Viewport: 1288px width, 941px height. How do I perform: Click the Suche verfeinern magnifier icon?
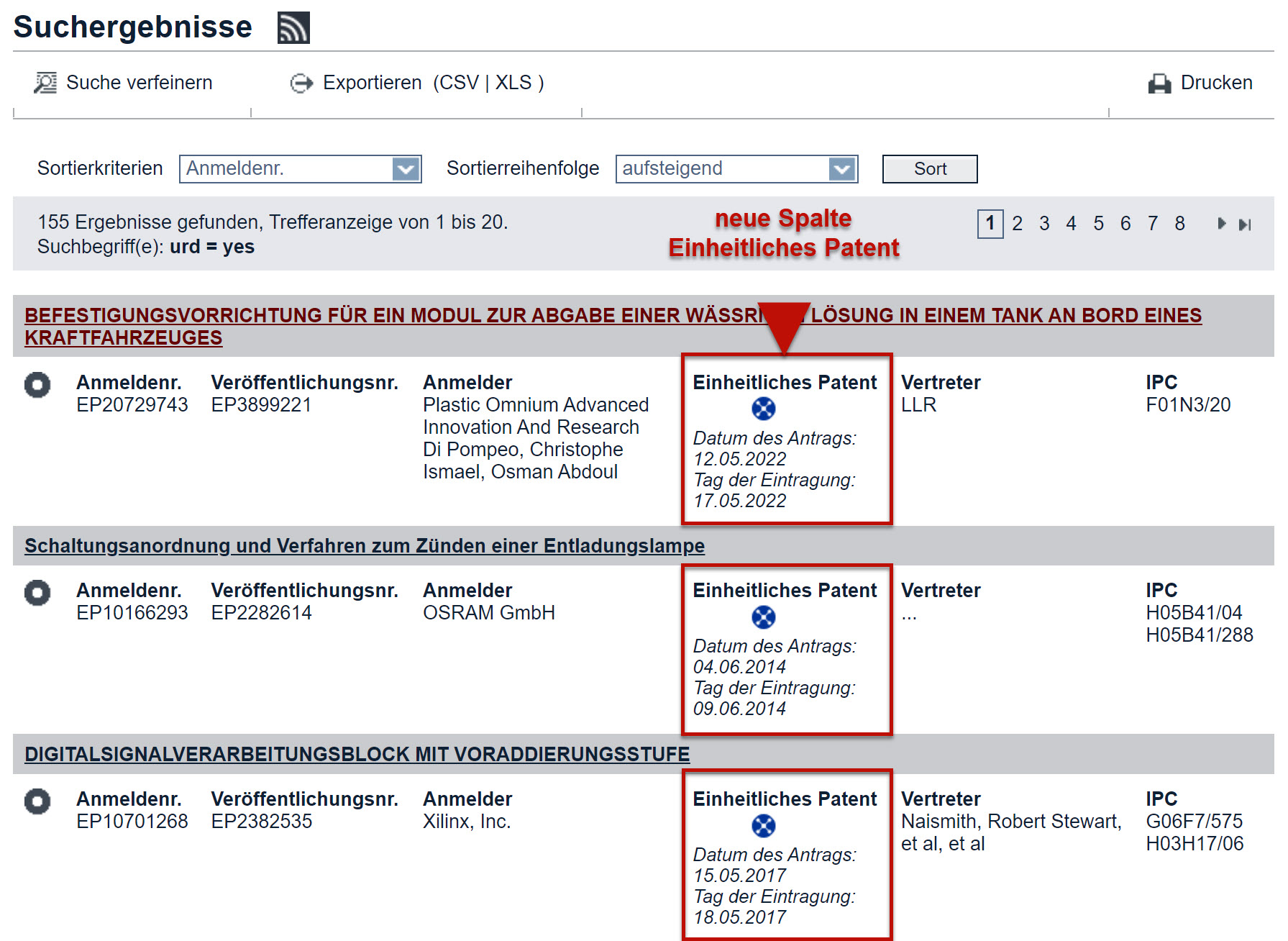tap(45, 83)
